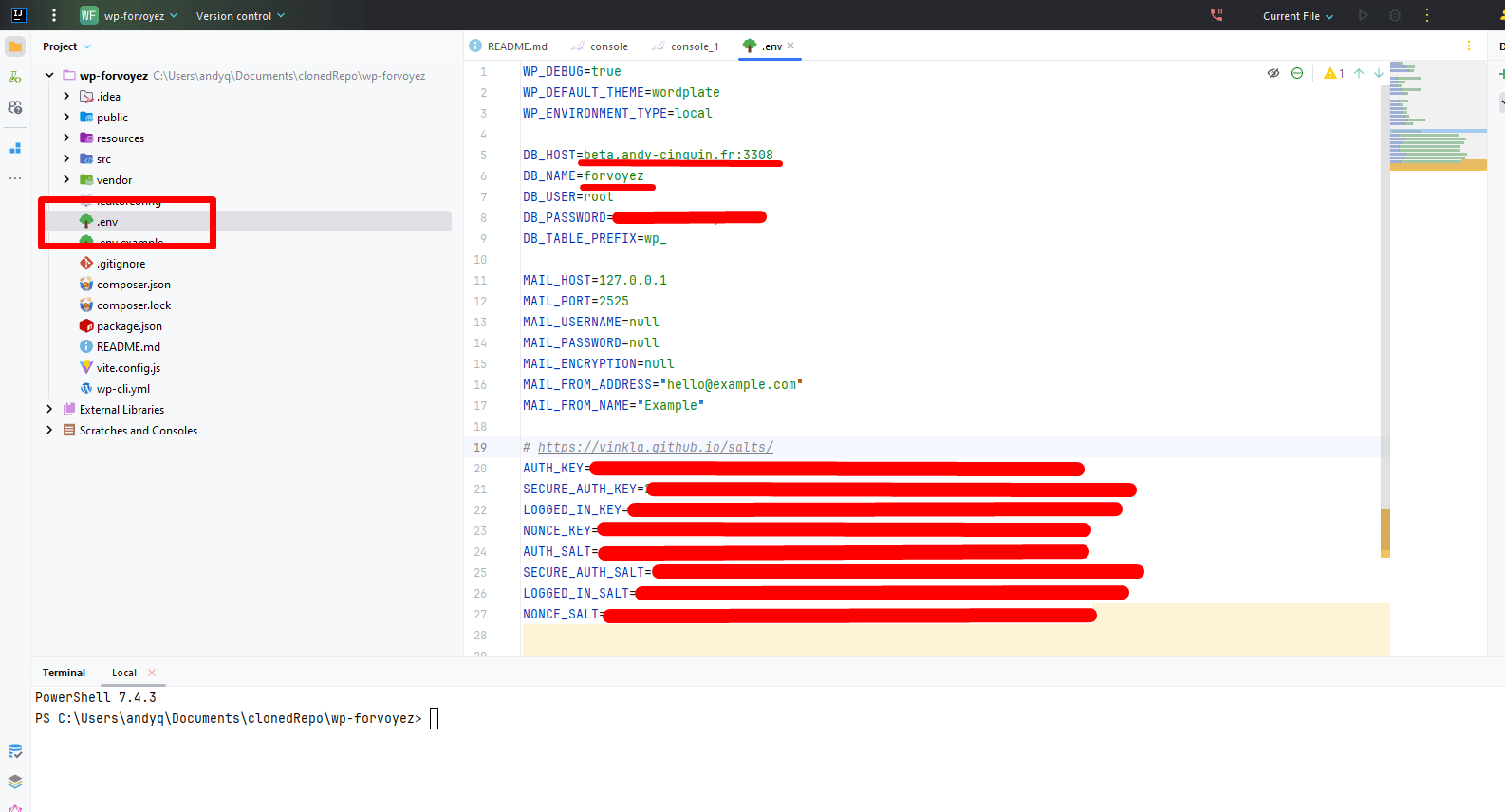Open the Structure tool window icon

15,148
